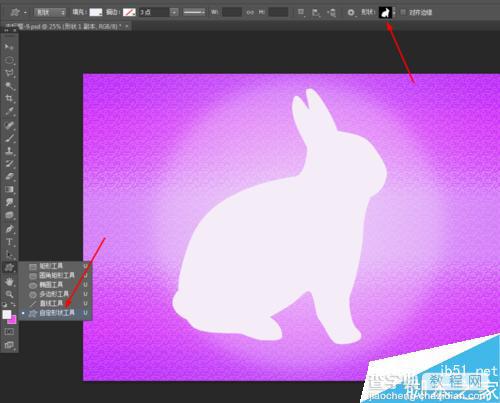Choose 自定形状工具 from the flyout
500x403 pixels.
tap(55, 313)
